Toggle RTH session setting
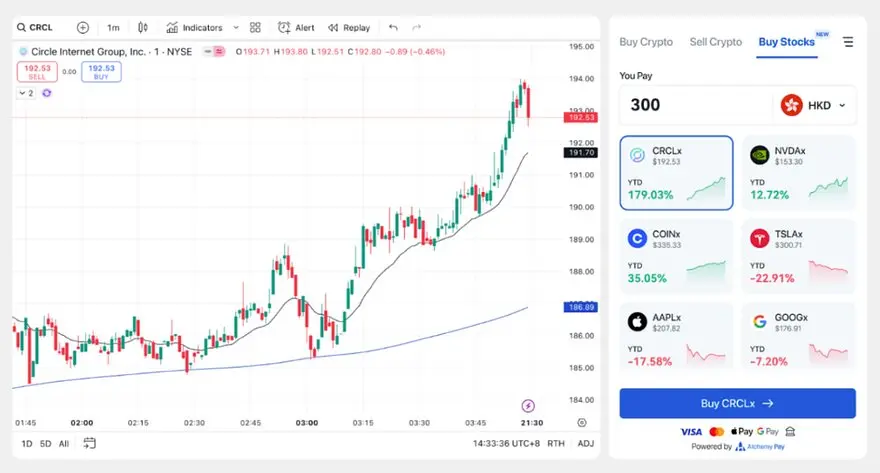The image size is (880, 473). [556, 443]
